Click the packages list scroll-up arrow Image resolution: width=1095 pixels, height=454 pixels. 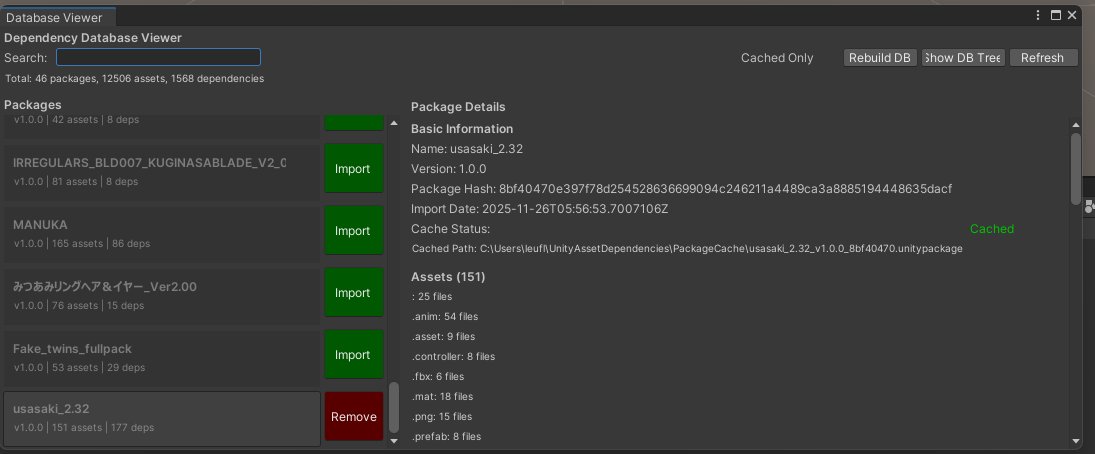pyautogui.click(x=394, y=123)
